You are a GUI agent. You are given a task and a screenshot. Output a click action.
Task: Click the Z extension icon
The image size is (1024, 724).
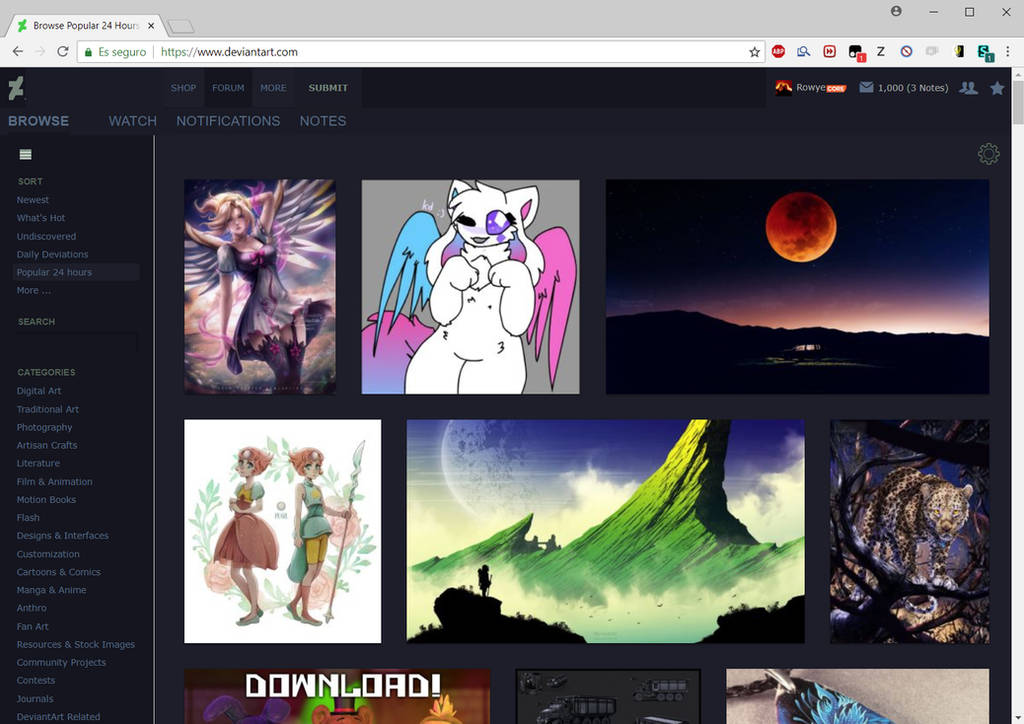tap(880, 52)
